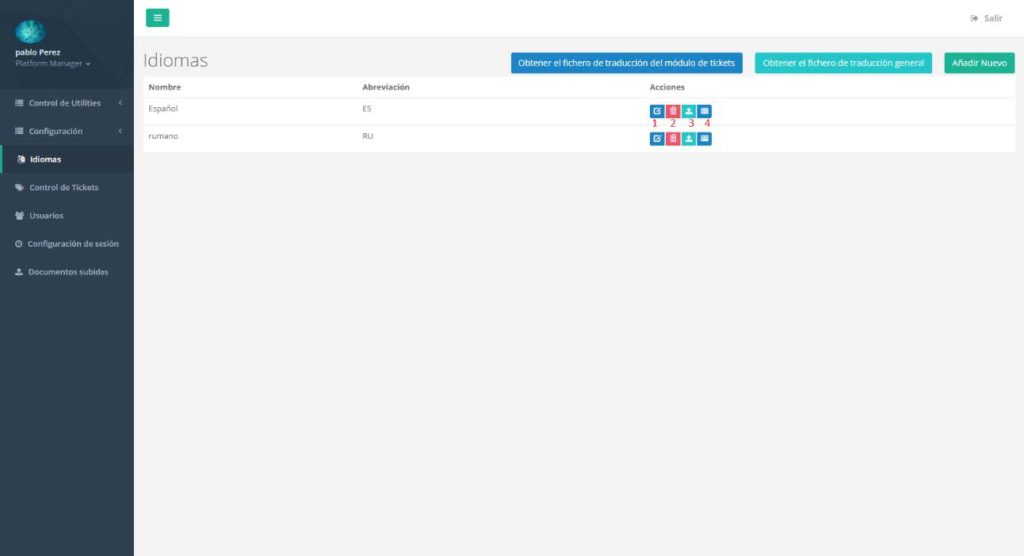Open the list icon for Español
1024x556 pixels.
[704, 111]
